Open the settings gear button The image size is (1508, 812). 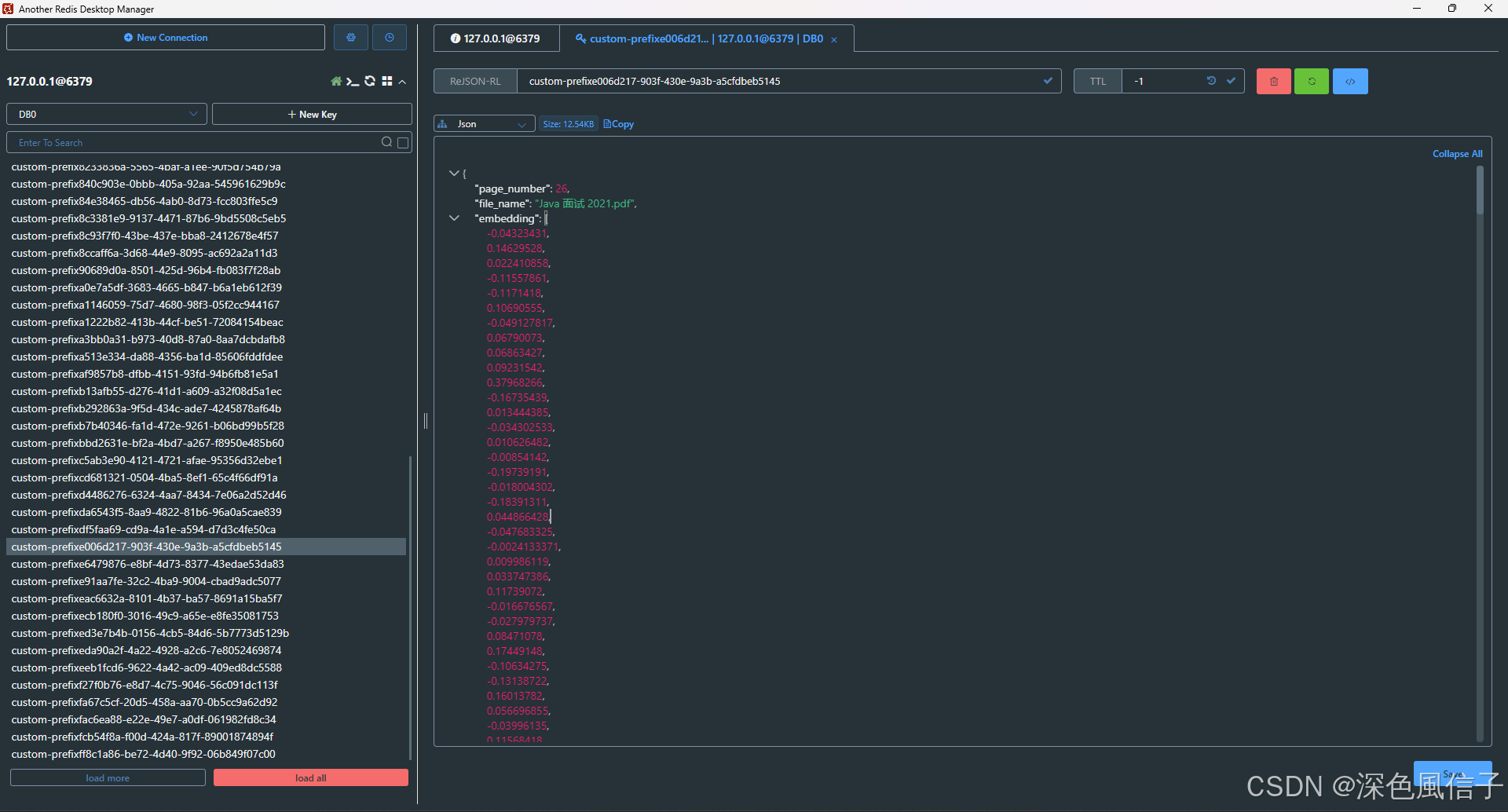[351, 38]
